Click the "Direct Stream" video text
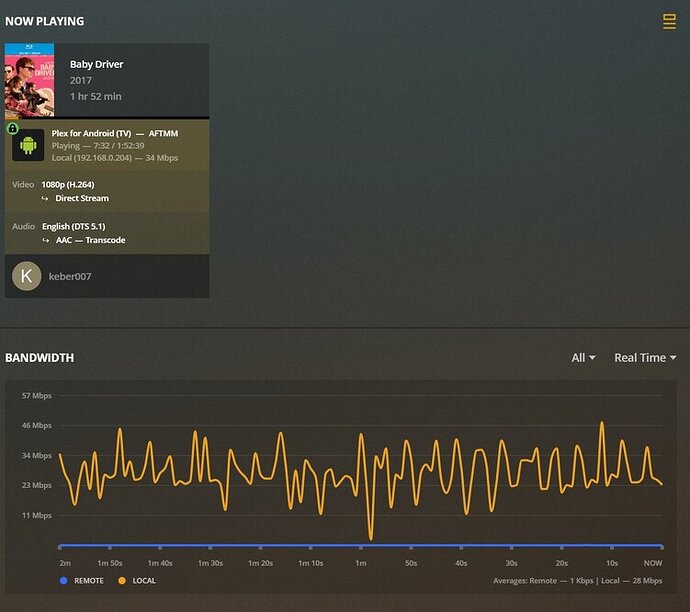This screenshot has height=612, width=690. [82, 198]
